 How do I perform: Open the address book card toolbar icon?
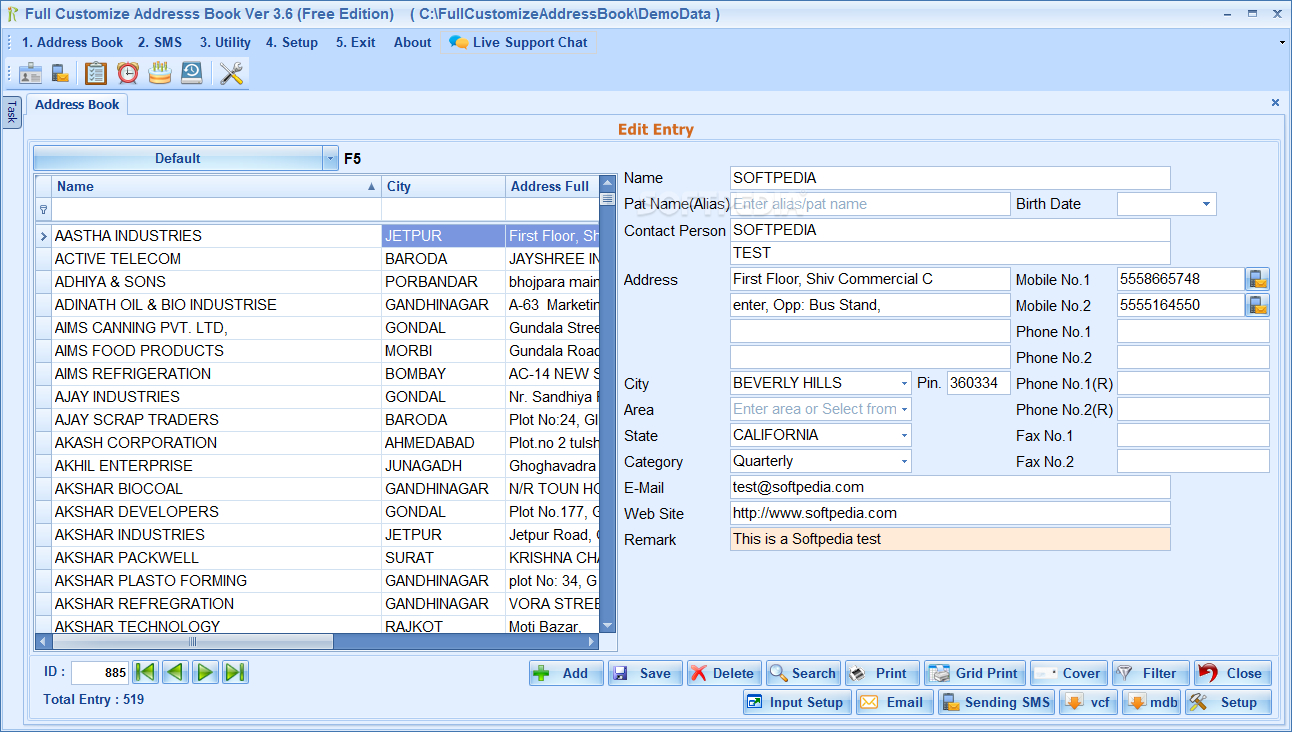pyautogui.click(x=30, y=73)
